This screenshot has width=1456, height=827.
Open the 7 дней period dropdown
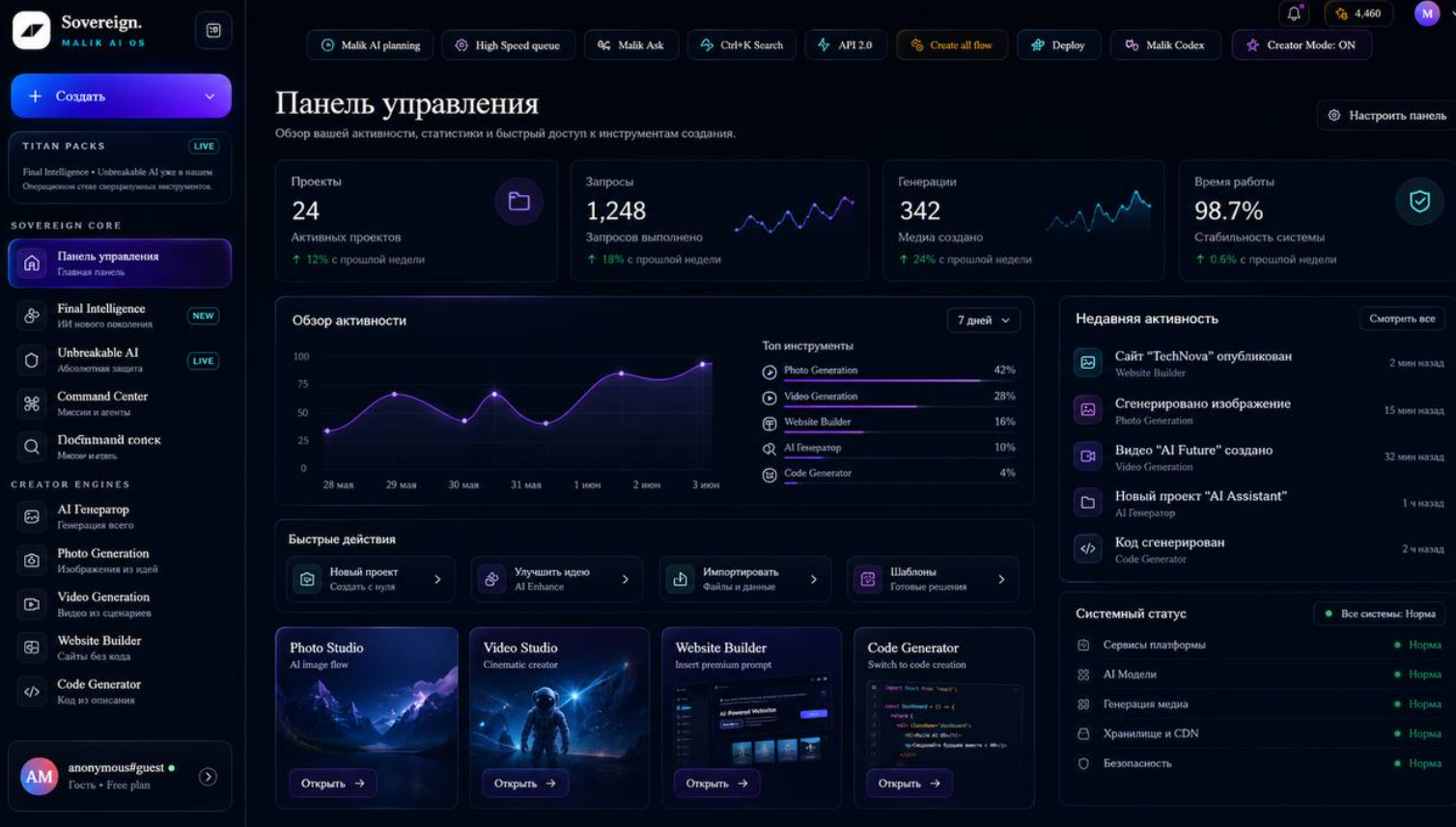(x=983, y=320)
